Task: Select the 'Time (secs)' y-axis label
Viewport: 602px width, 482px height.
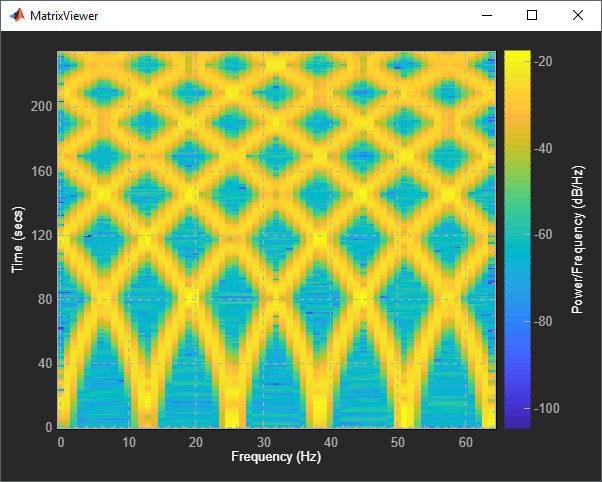Action: (x=18, y=240)
